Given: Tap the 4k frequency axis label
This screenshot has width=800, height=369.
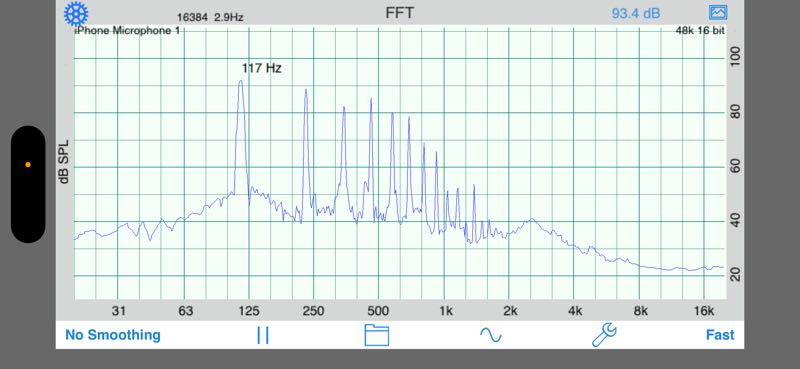Looking at the screenshot, I should tap(575, 311).
